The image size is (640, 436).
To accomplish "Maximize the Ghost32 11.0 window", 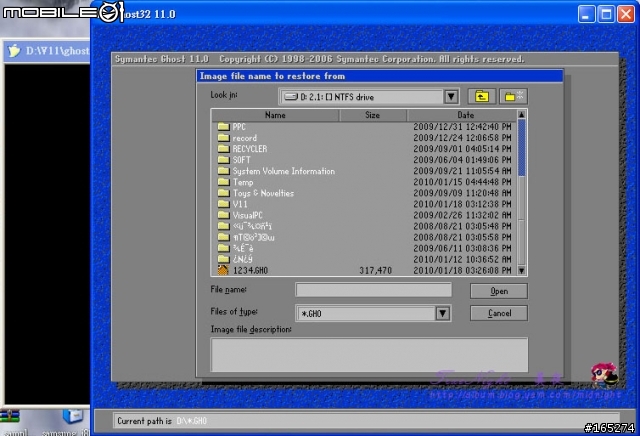I will pyautogui.click(x=606, y=14).
